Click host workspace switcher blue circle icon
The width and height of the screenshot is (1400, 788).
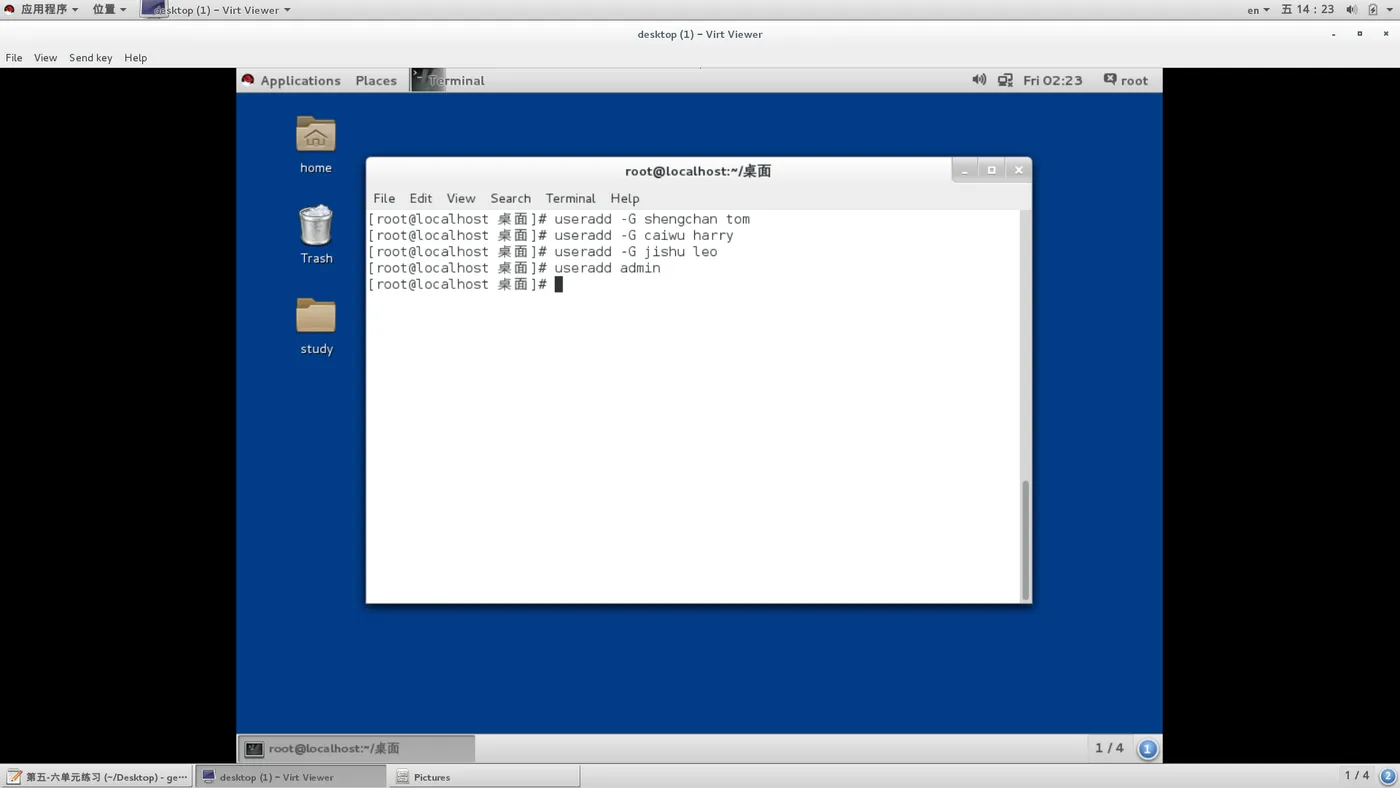pyautogui.click(x=1388, y=776)
